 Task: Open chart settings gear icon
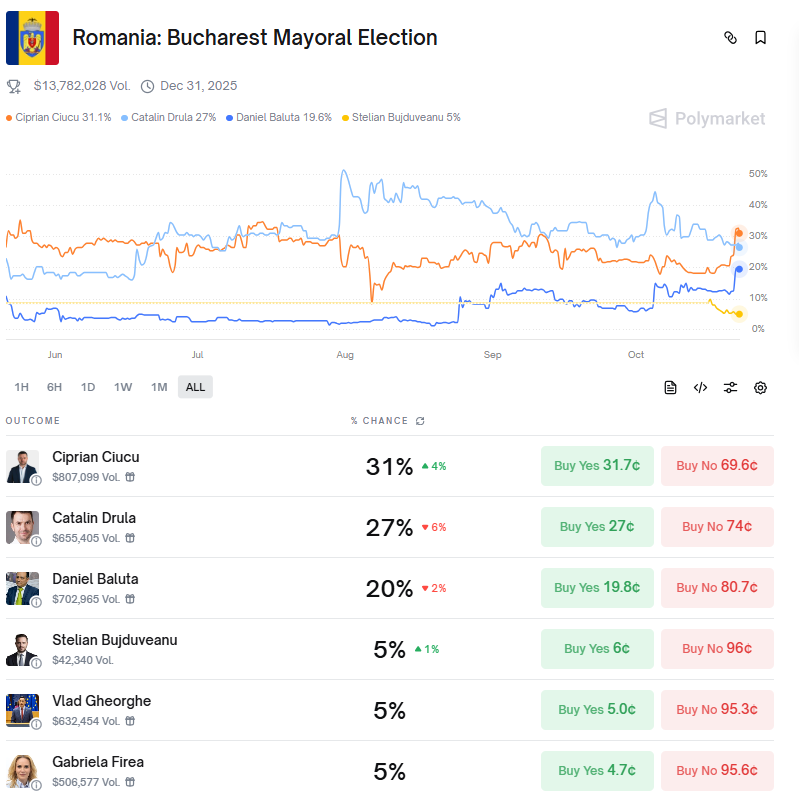[760, 388]
